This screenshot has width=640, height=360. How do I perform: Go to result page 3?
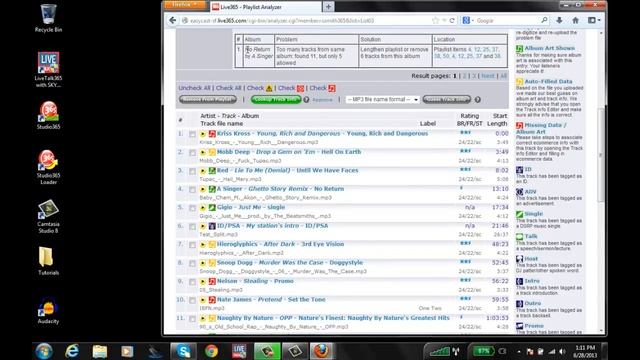click(x=473, y=76)
